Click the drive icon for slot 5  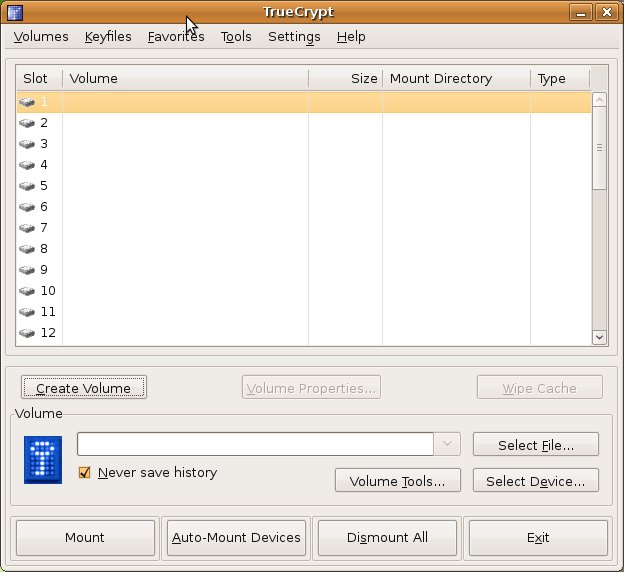point(27,186)
